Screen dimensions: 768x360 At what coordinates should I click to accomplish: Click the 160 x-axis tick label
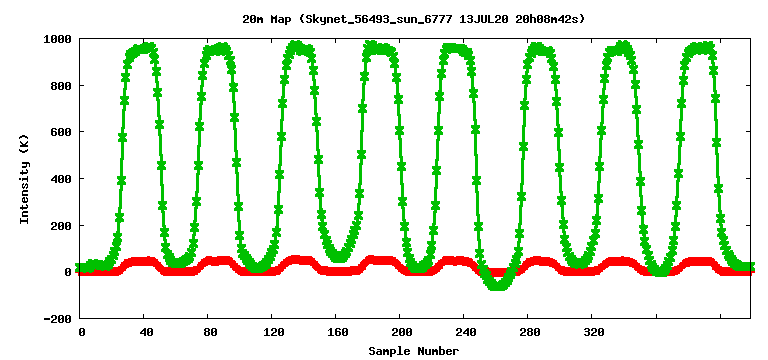pos(336,333)
